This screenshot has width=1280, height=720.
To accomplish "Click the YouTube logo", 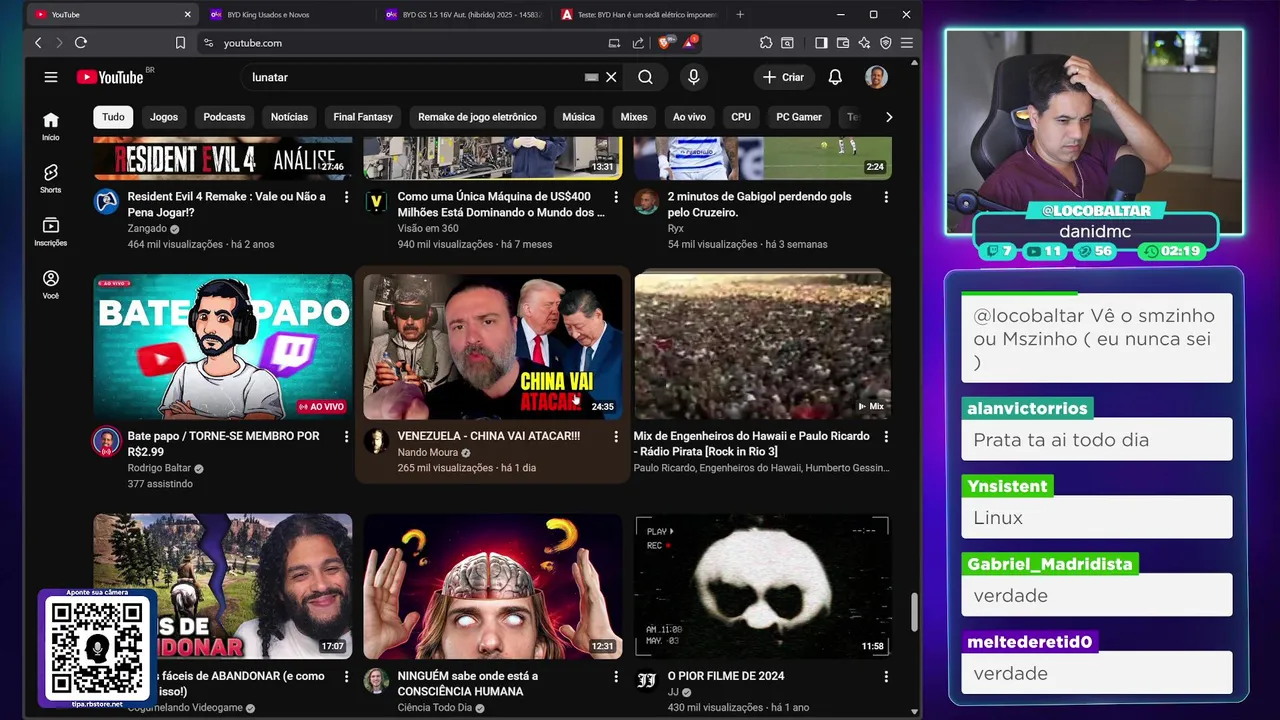I will pyautogui.click(x=110, y=77).
